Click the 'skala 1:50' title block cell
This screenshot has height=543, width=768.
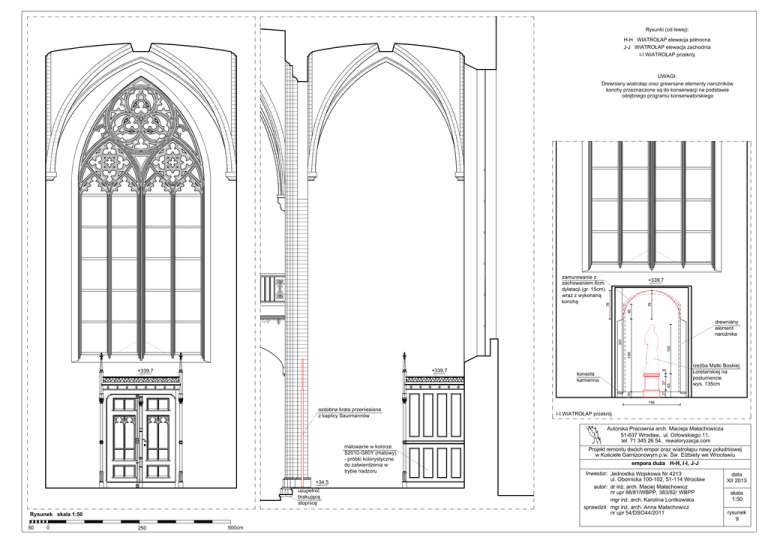point(736,496)
